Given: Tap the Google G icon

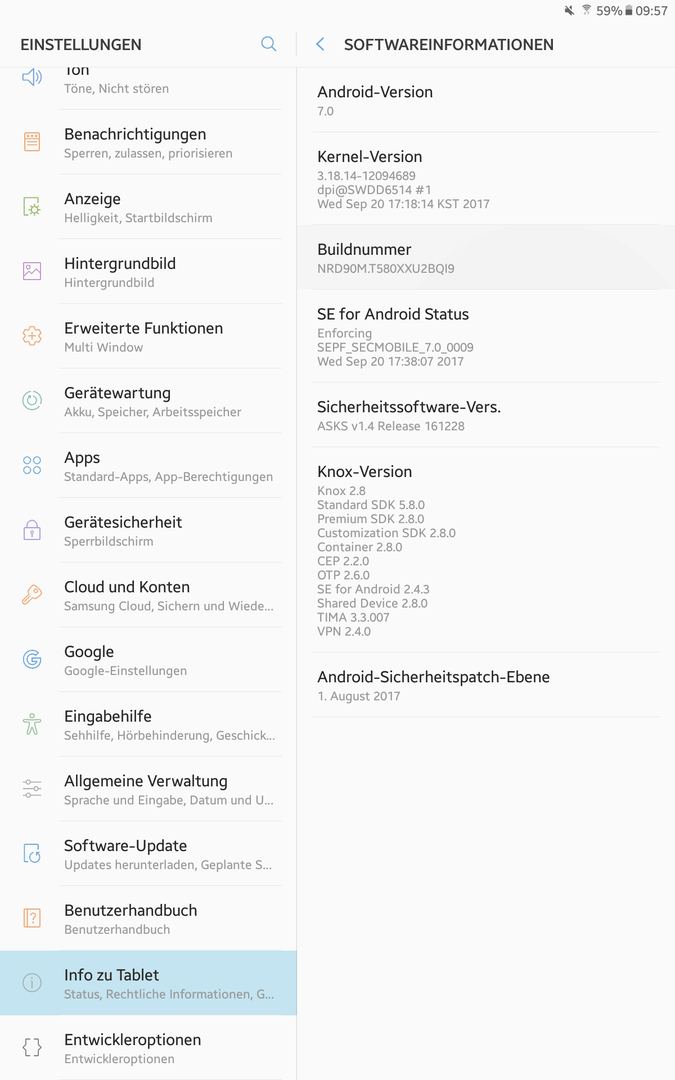Looking at the screenshot, I should 32,659.
